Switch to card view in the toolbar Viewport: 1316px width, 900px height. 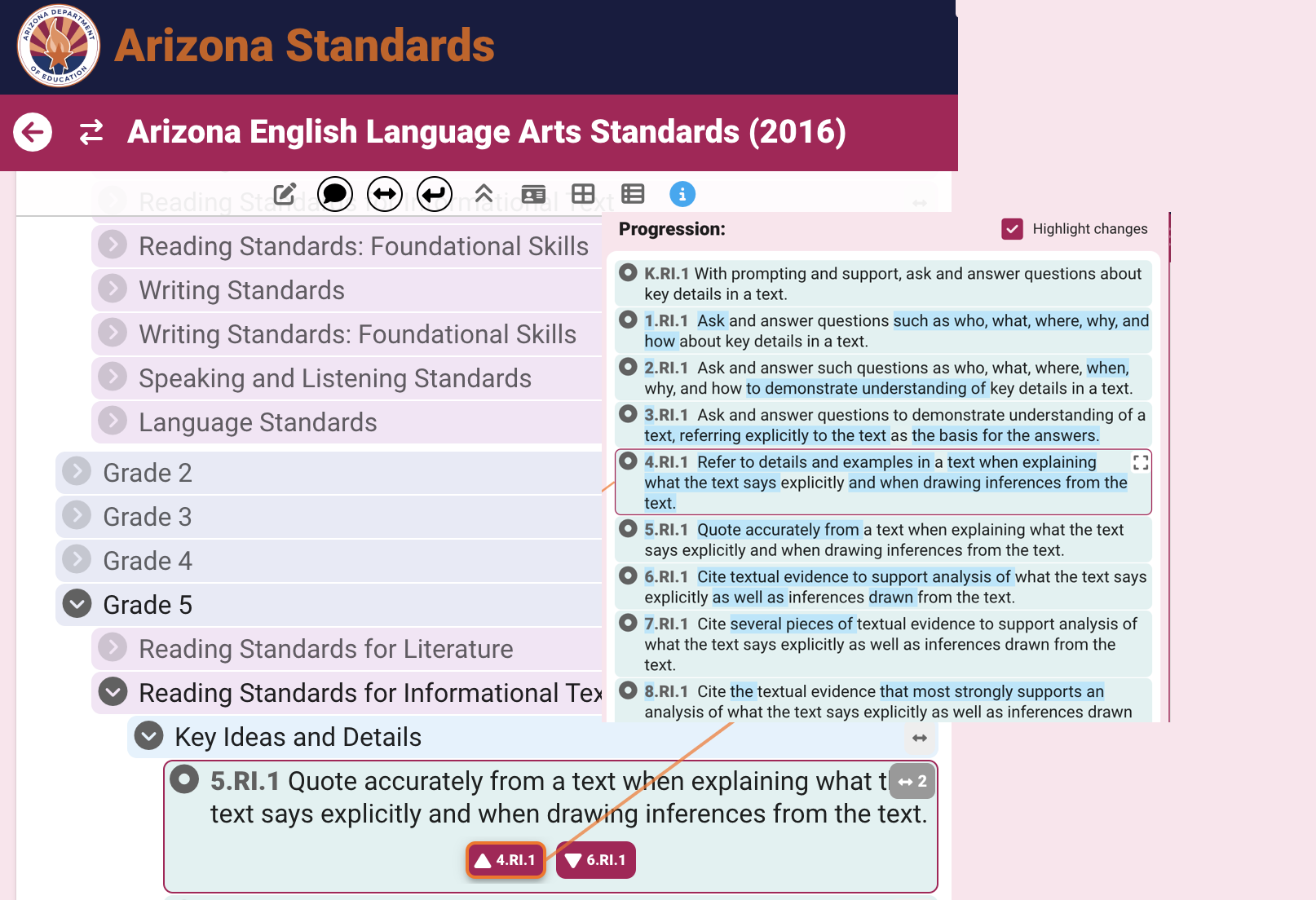534,194
